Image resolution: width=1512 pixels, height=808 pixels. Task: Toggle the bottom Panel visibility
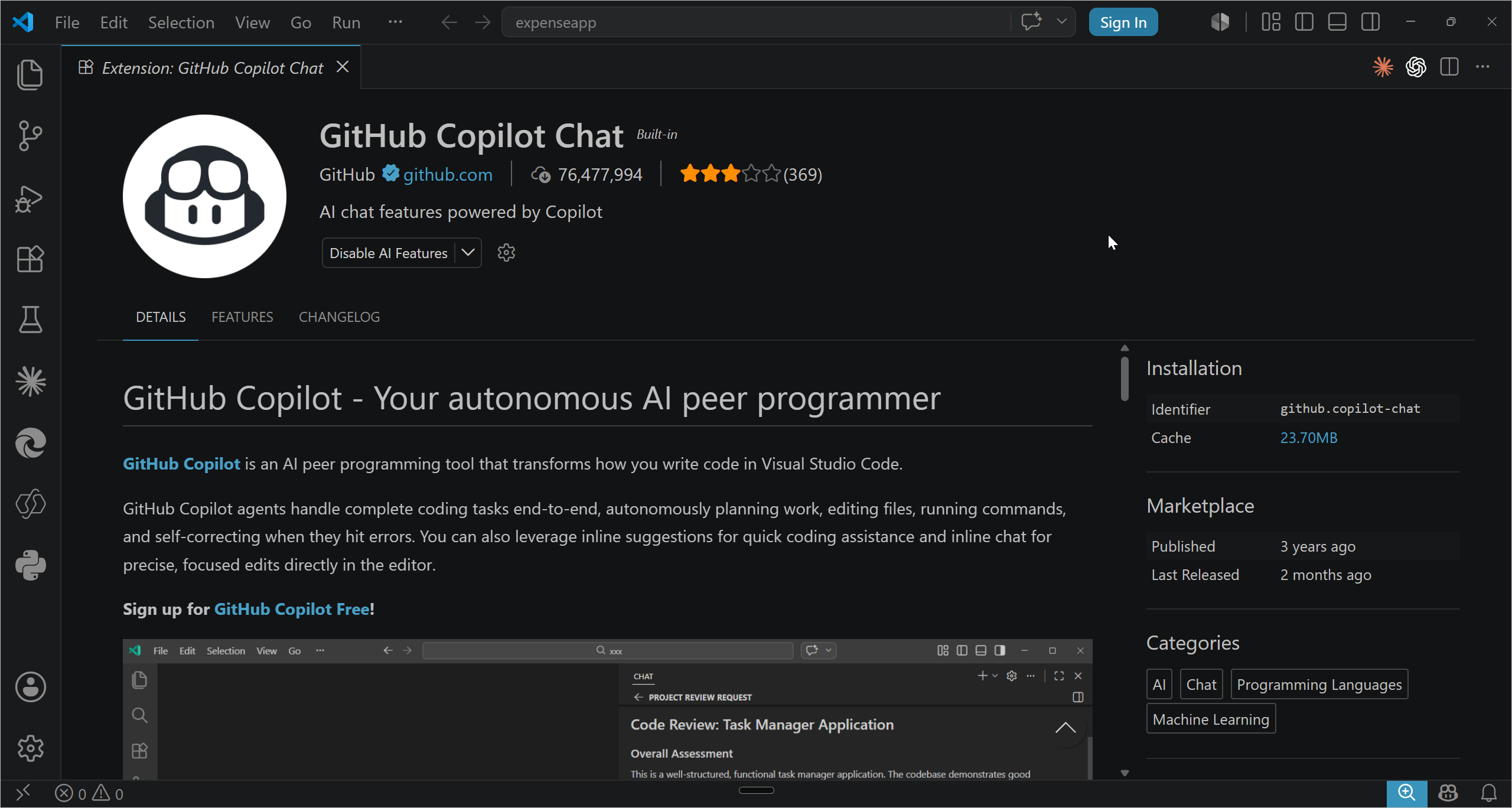pos(1337,22)
